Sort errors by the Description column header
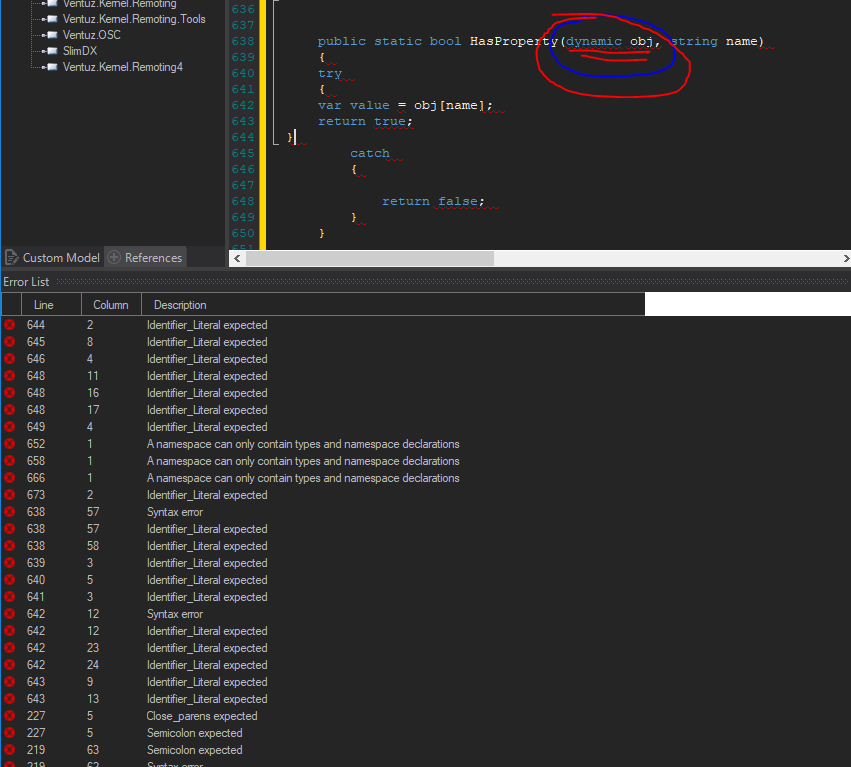This screenshot has width=851, height=767. point(181,305)
